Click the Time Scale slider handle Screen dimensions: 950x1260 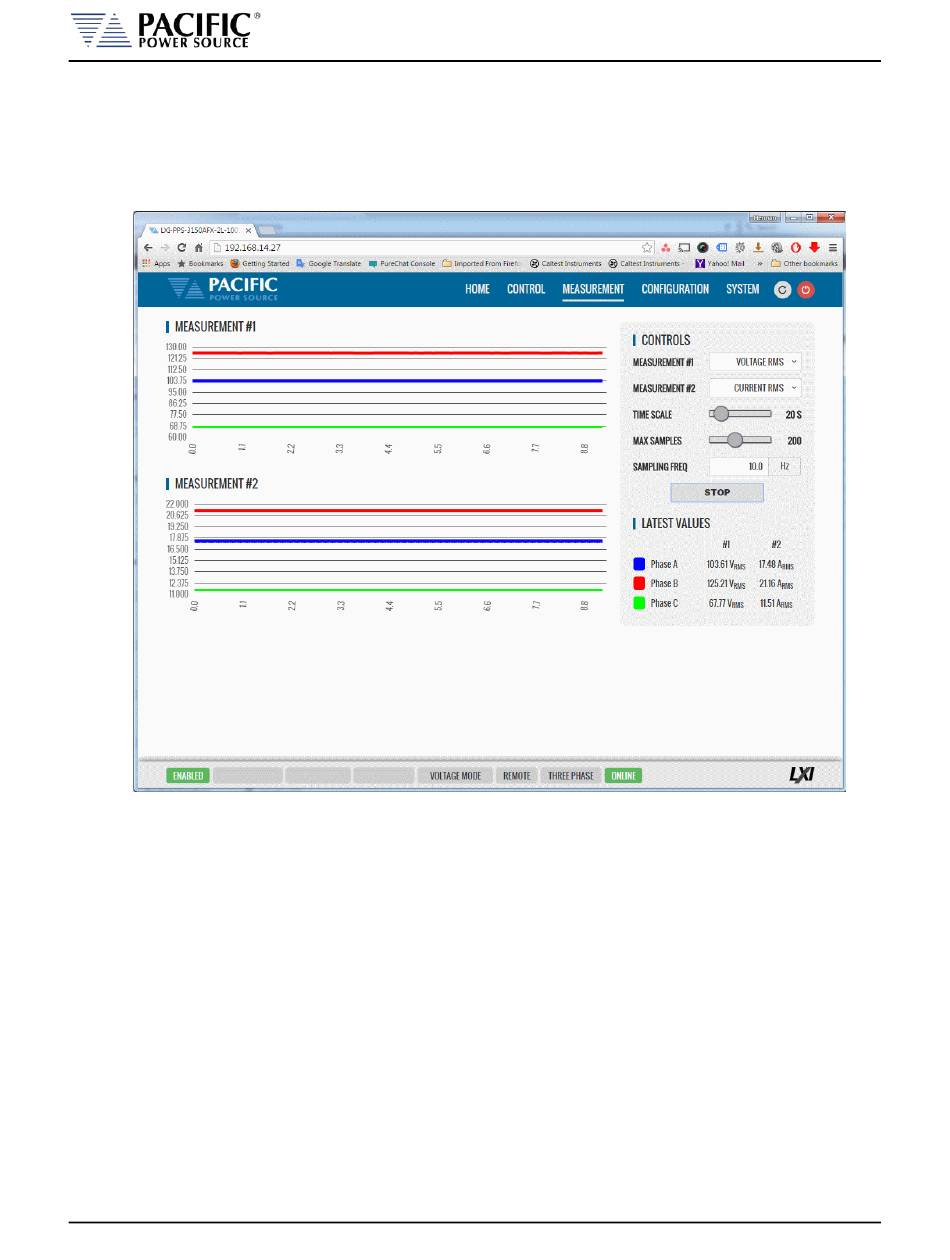pos(720,414)
